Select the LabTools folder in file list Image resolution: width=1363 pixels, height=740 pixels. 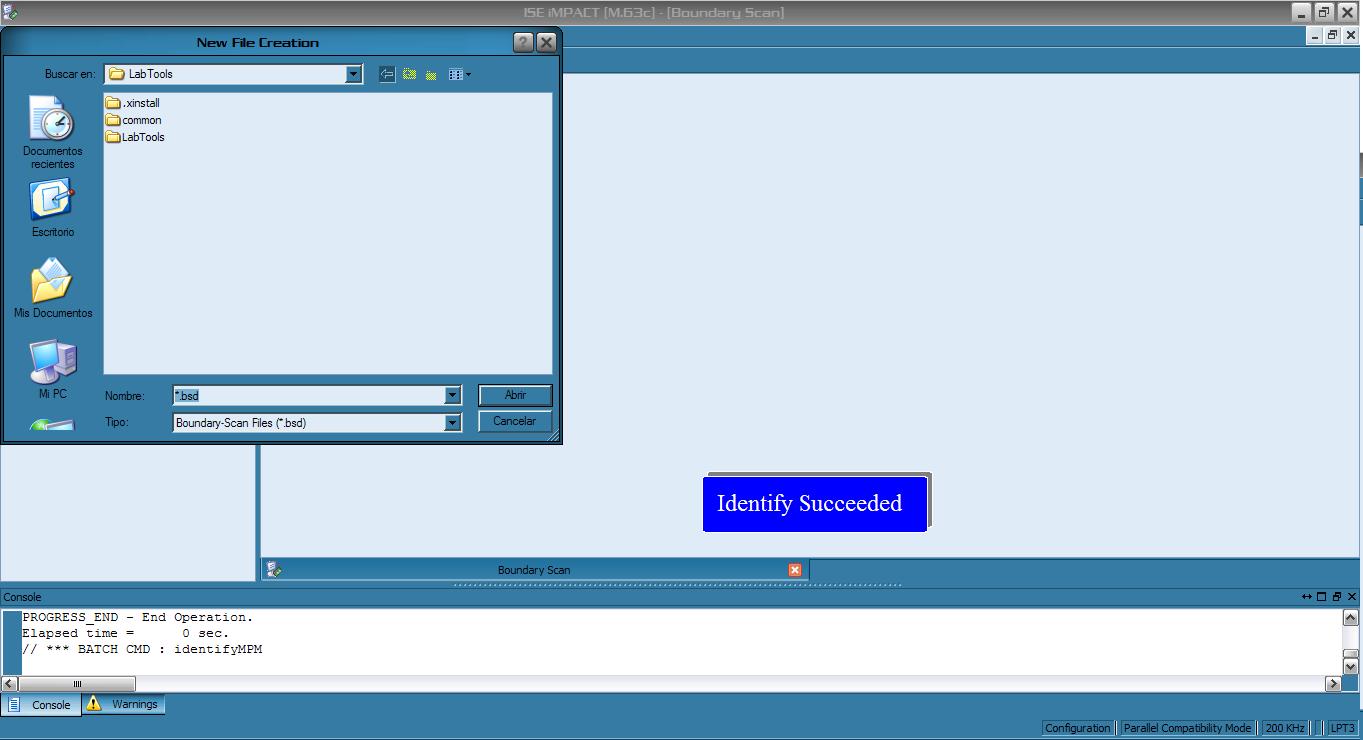tap(136, 137)
